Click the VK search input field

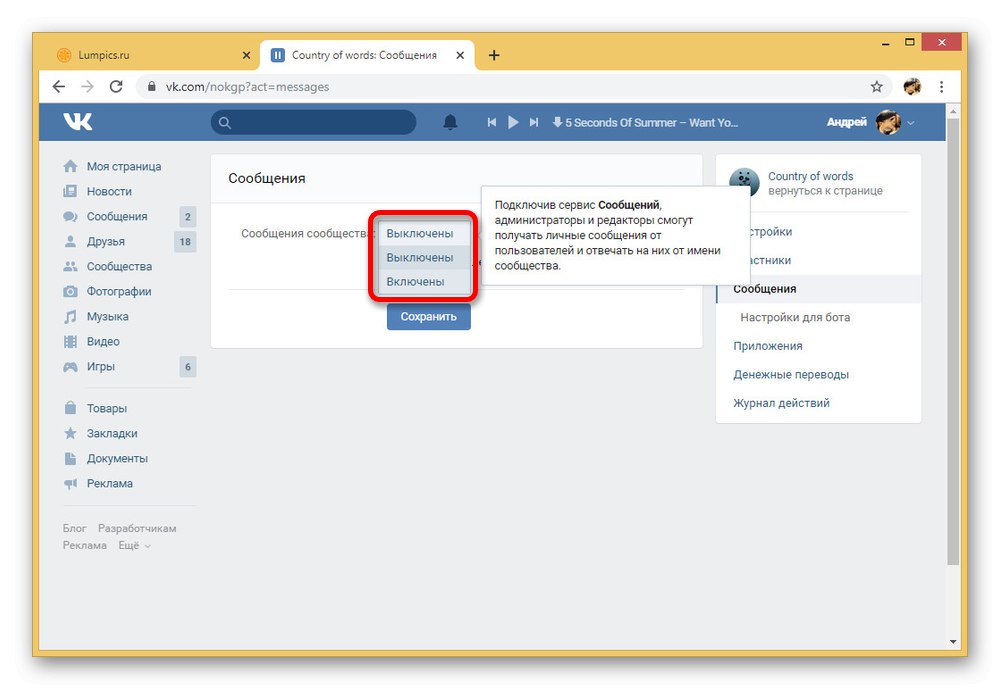coord(314,122)
